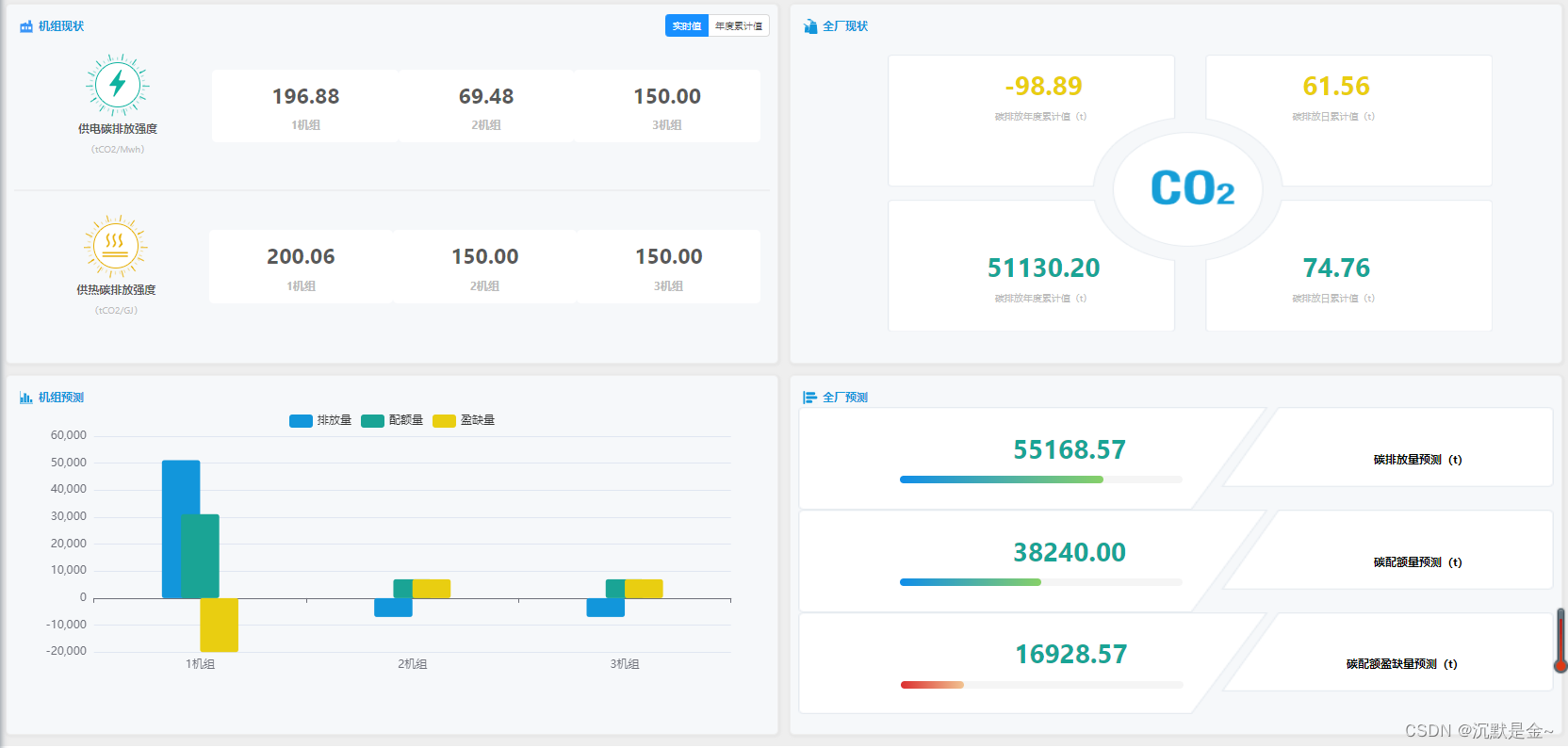
Task: Click the yellow 盈缺量 bar for 2机组
Action: pyautogui.click(x=432, y=589)
